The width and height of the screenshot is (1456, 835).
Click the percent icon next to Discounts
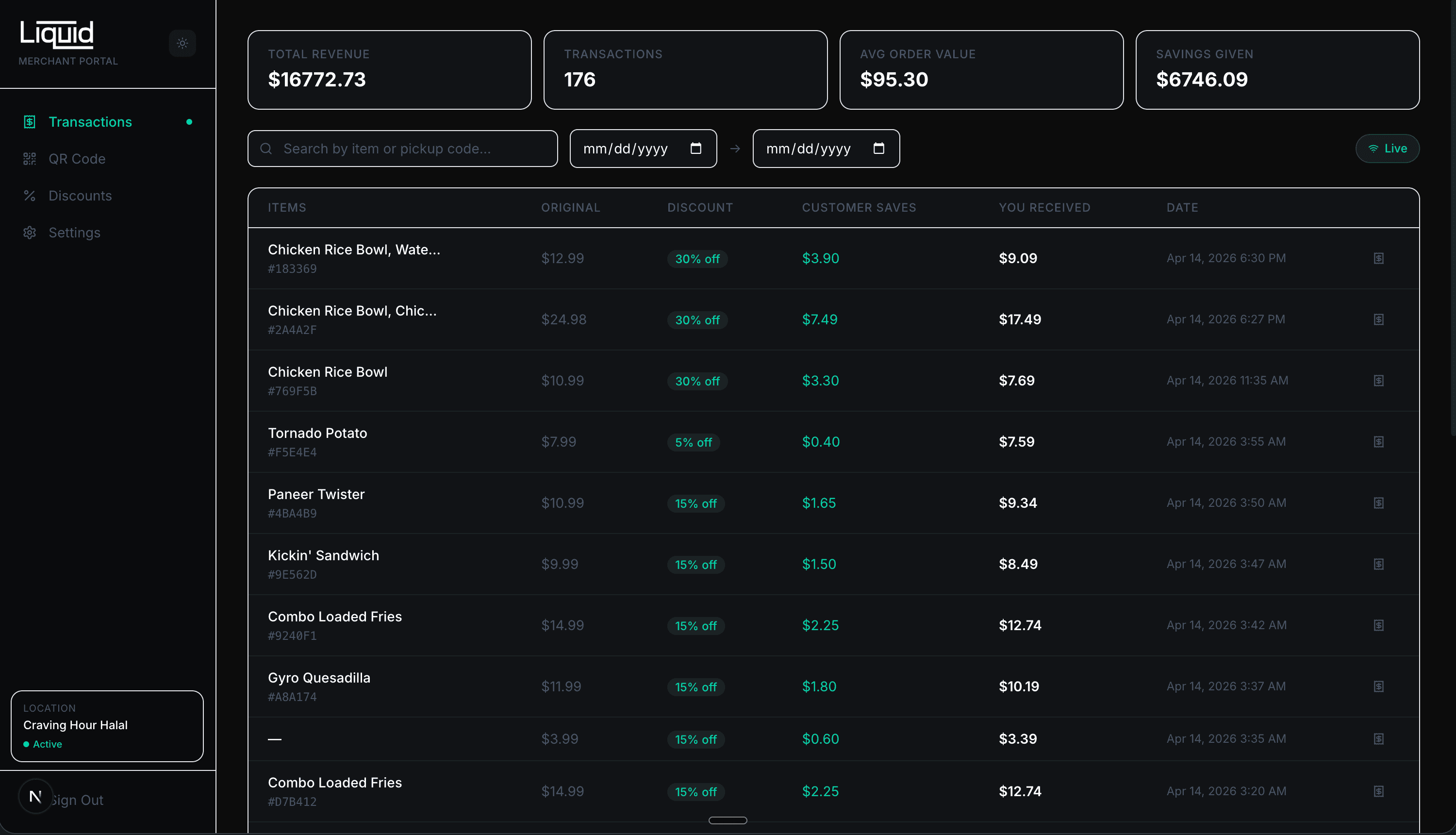point(29,196)
